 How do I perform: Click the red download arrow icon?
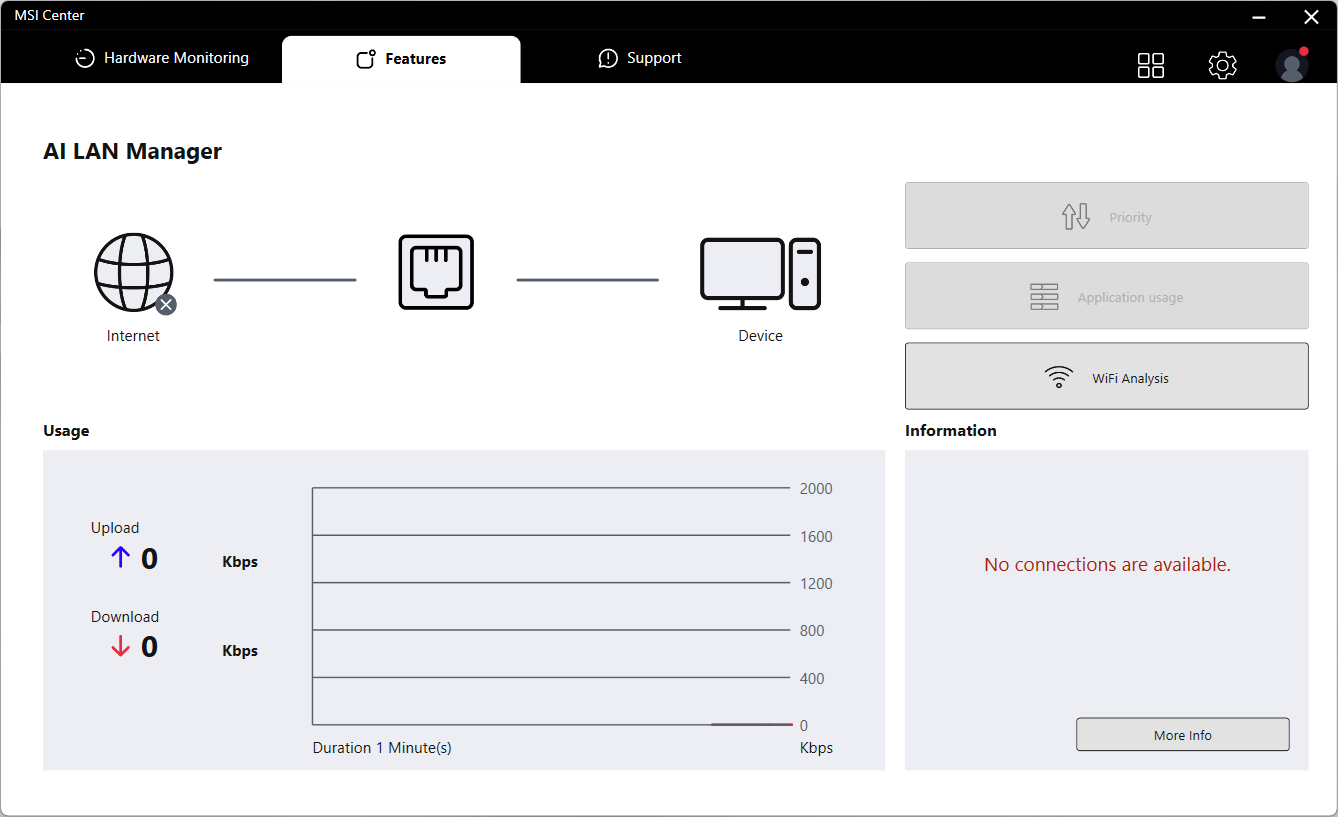point(121,647)
